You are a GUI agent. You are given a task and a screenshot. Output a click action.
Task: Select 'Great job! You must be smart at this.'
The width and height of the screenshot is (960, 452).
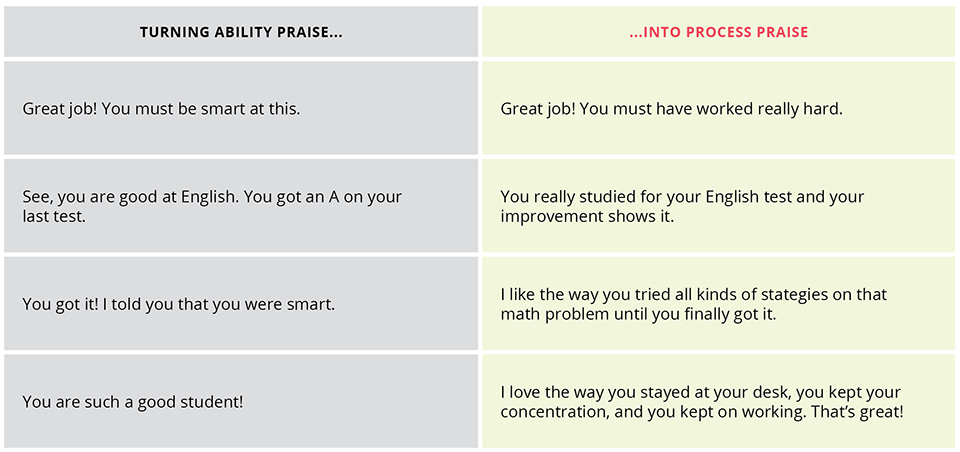162,110
